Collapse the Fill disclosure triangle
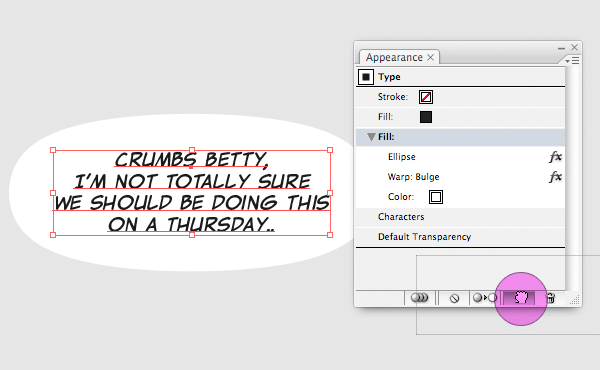Viewport: 600px width, 370px height. 371,137
